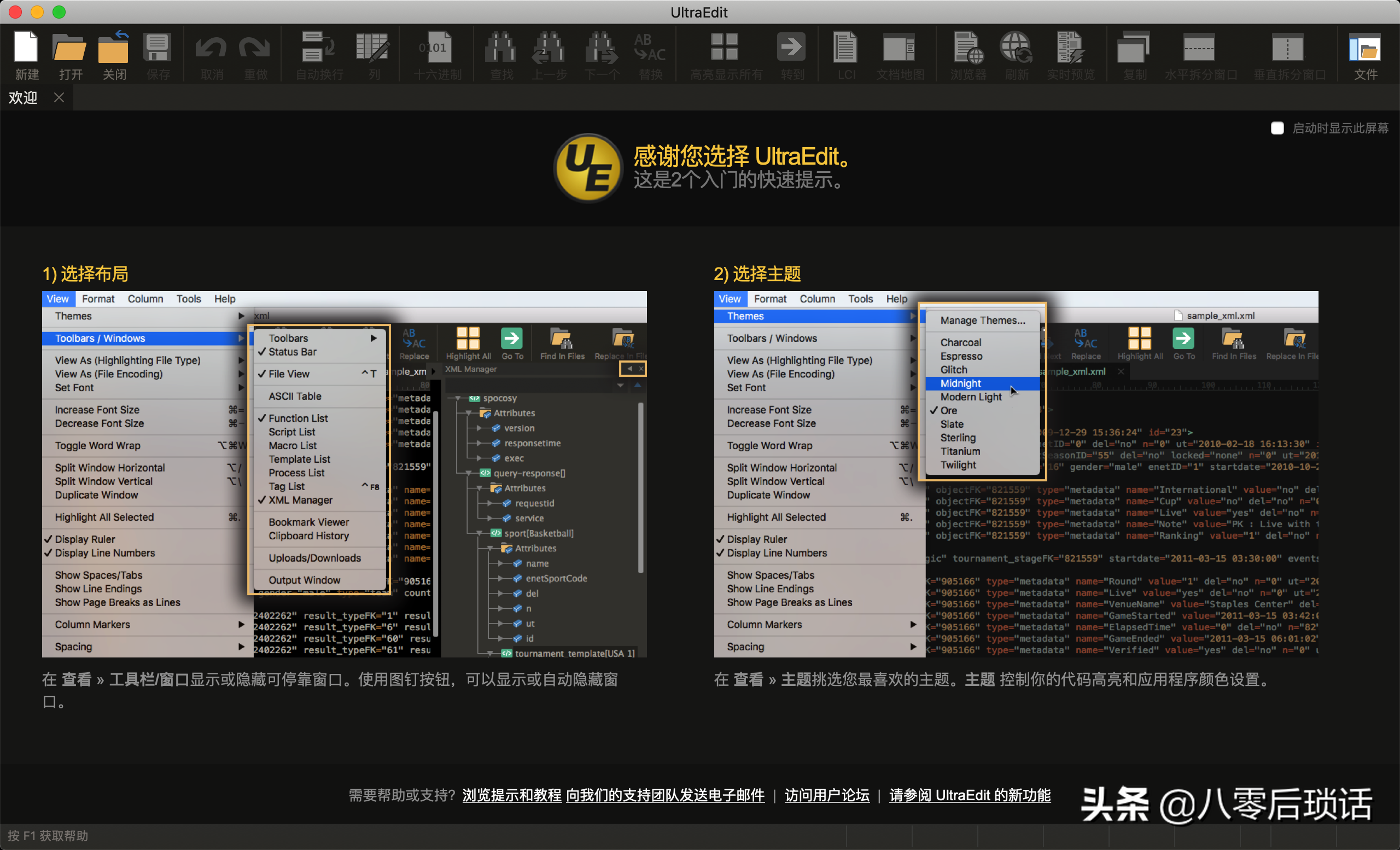
Task: Open 请参阅 UltraEdit 的新功能 link
Action: pos(969,795)
